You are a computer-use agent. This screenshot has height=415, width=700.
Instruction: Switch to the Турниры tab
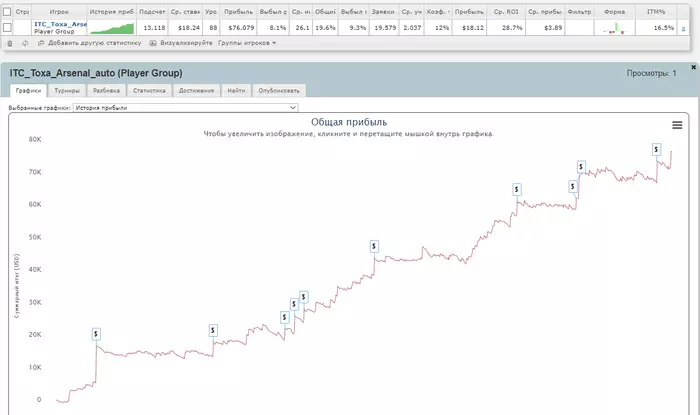(x=67, y=91)
